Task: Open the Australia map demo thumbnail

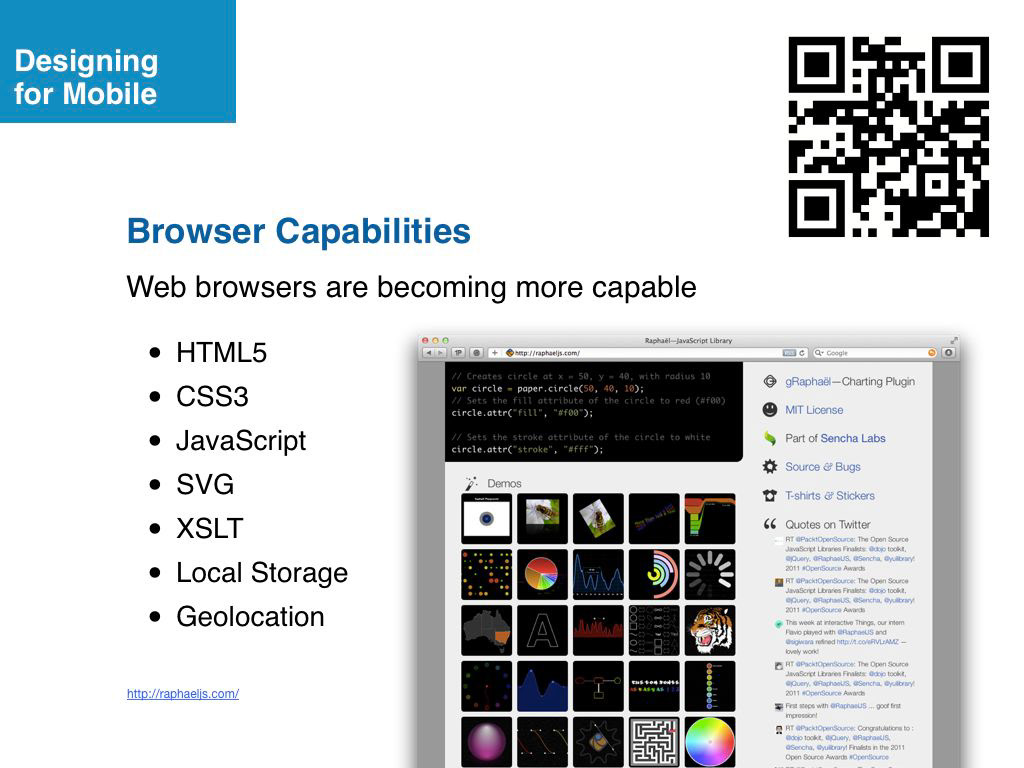Action: pyautogui.click(x=487, y=630)
